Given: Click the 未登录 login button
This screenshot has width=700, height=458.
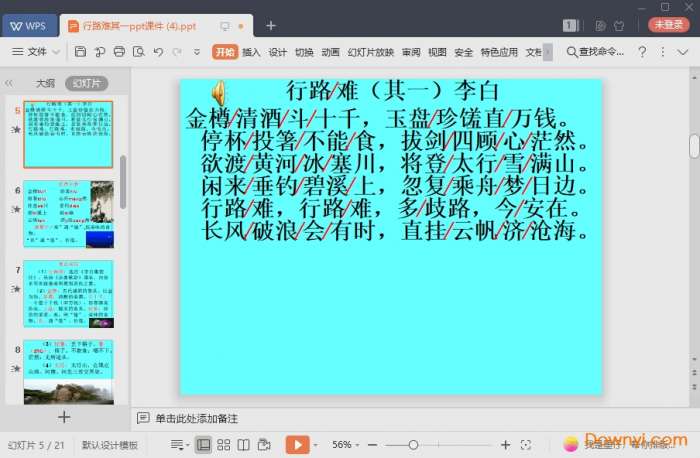Looking at the screenshot, I should pyautogui.click(x=669, y=24).
